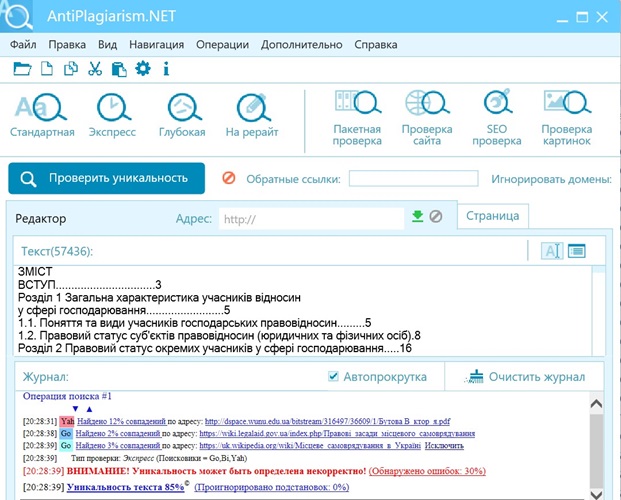Viewport: 621px width, 500px height.
Task: Select the Экспресс check mode
Action: point(112,115)
